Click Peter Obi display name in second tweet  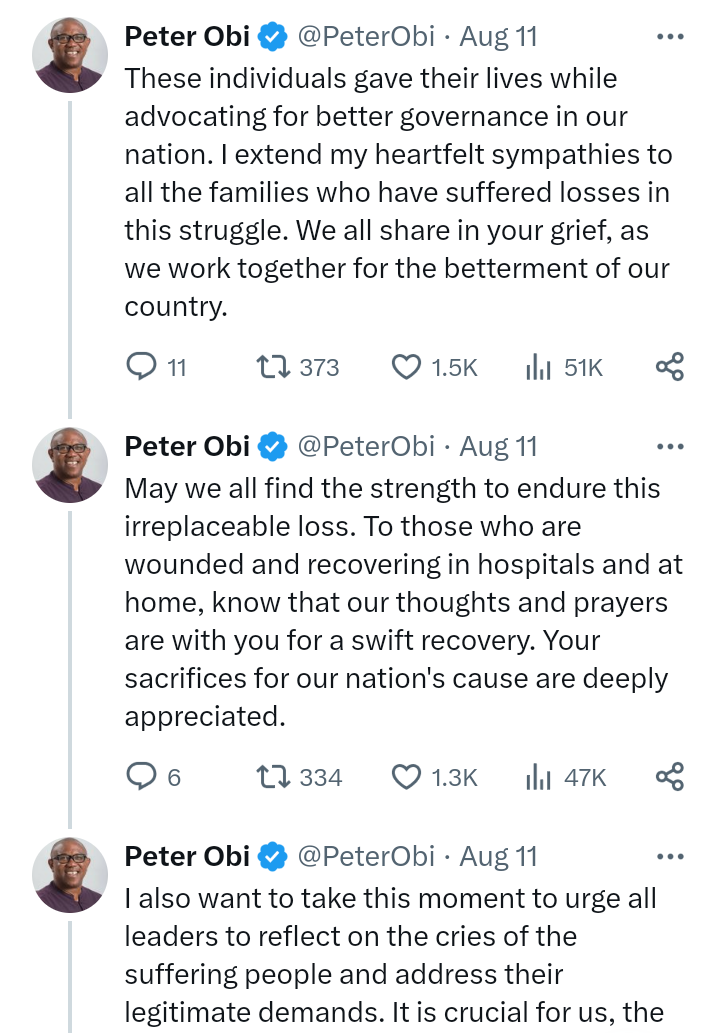tap(187, 446)
